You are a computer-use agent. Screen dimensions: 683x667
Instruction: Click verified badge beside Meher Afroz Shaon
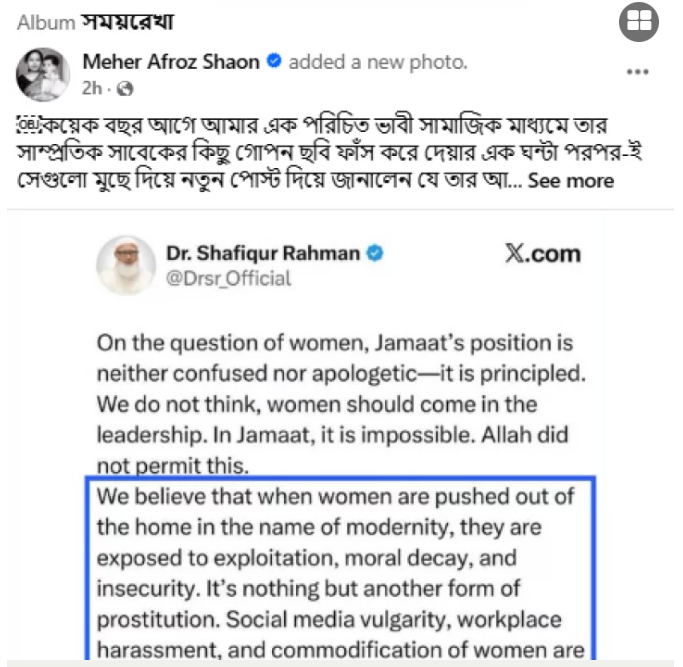coord(274,62)
